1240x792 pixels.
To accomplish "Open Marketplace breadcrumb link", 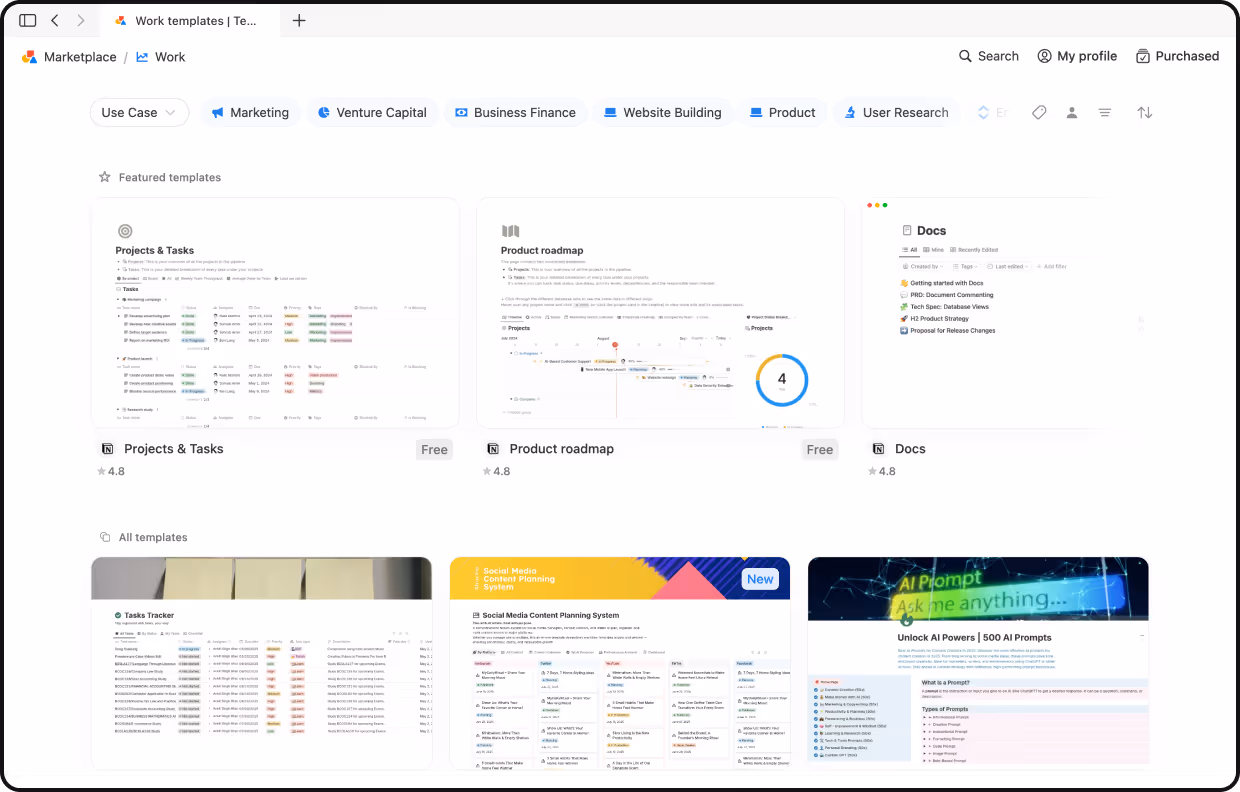I will (80, 57).
